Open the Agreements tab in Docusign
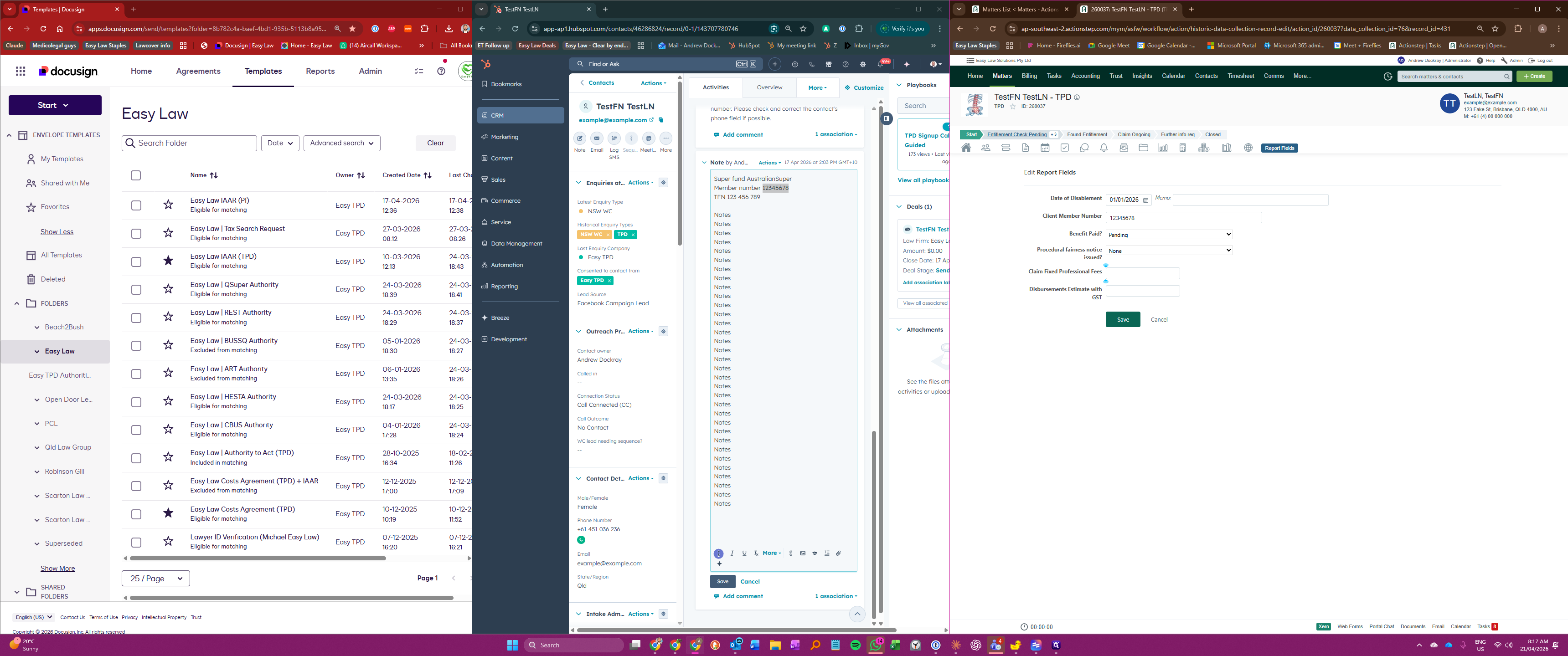1568x656 pixels. [198, 71]
